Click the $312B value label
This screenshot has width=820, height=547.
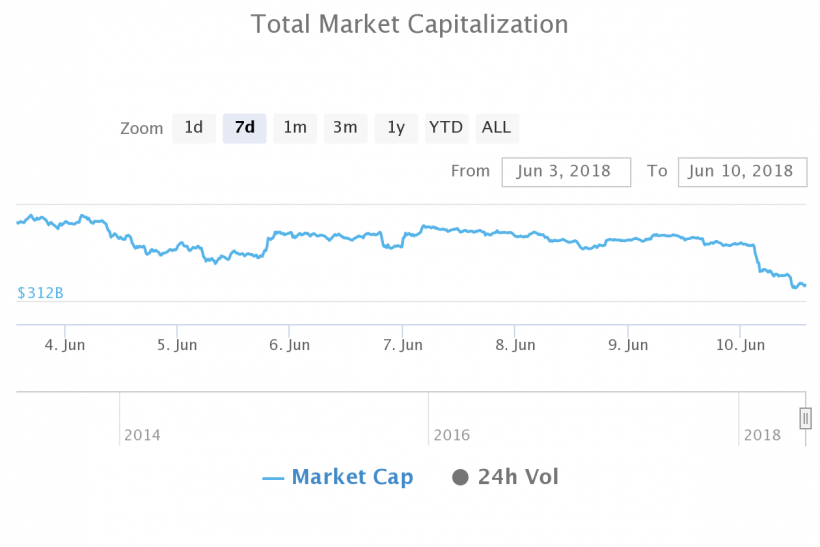tap(41, 293)
